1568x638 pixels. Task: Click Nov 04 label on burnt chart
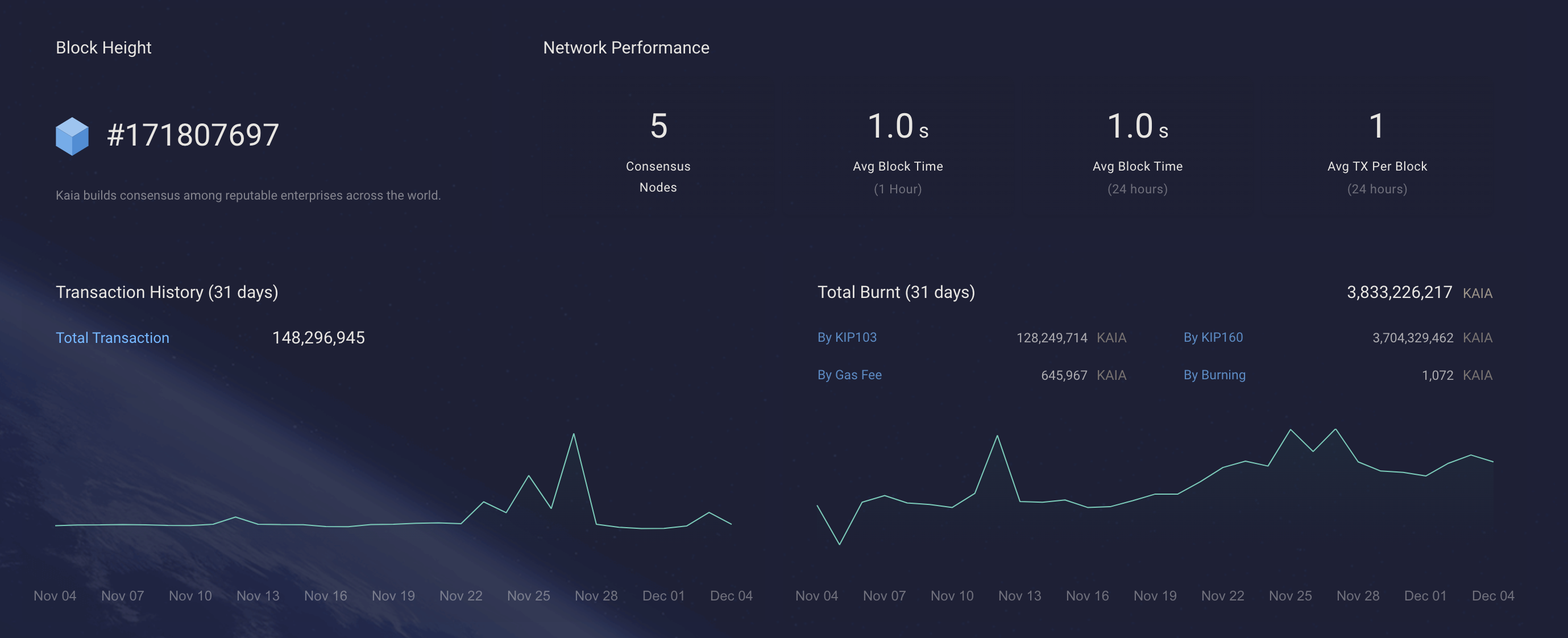816,596
